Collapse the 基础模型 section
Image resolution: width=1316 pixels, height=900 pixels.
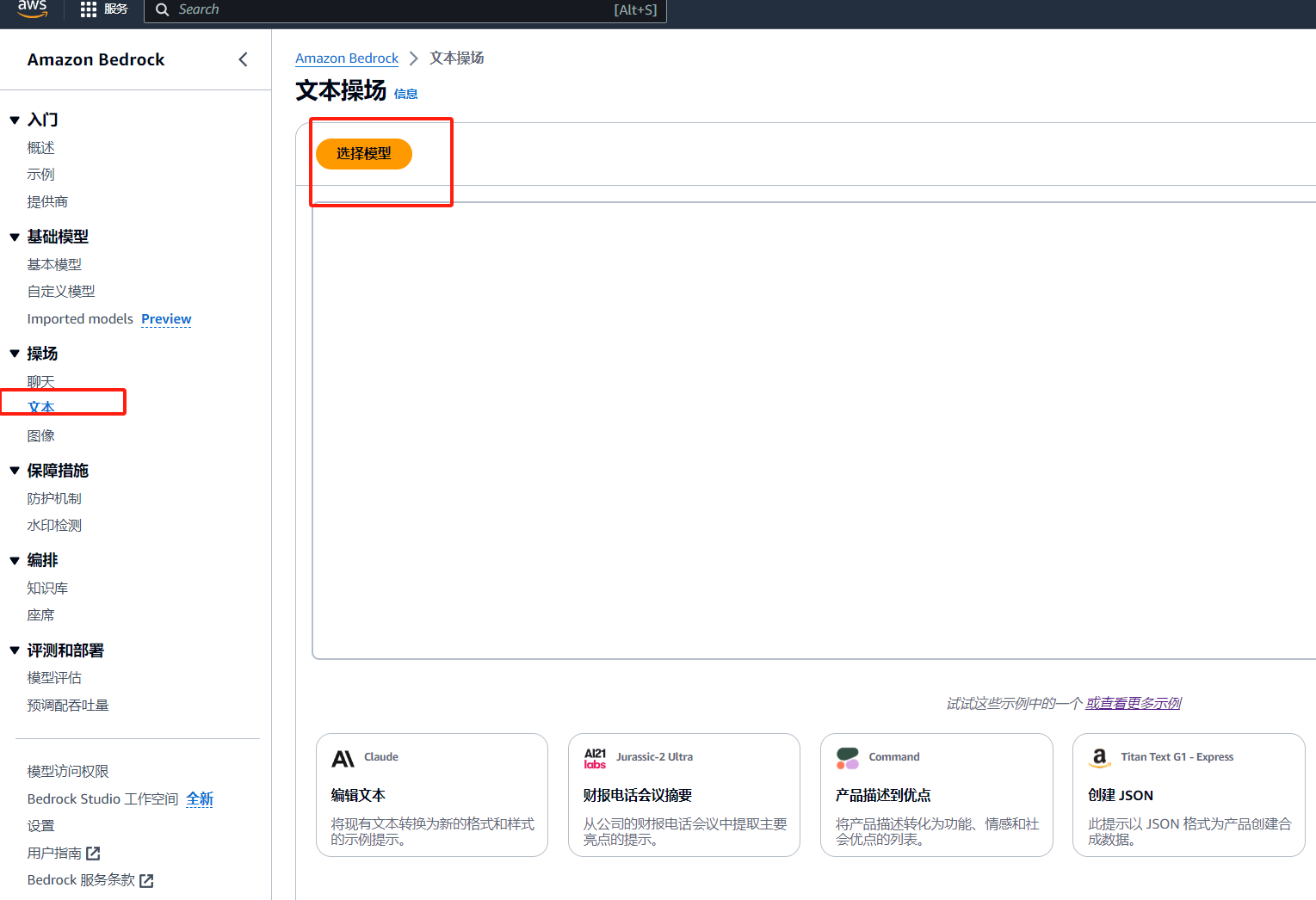click(x=15, y=237)
